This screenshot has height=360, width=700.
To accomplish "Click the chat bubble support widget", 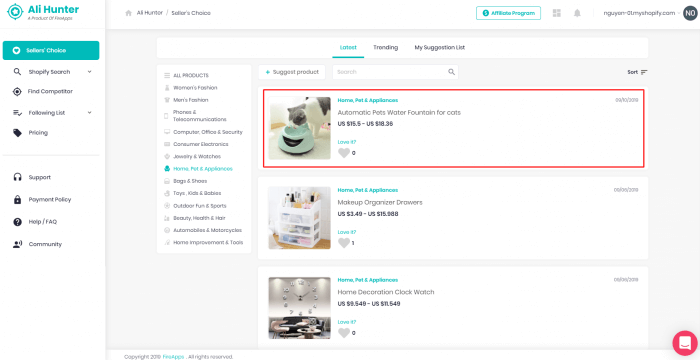I will coord(685,343).
